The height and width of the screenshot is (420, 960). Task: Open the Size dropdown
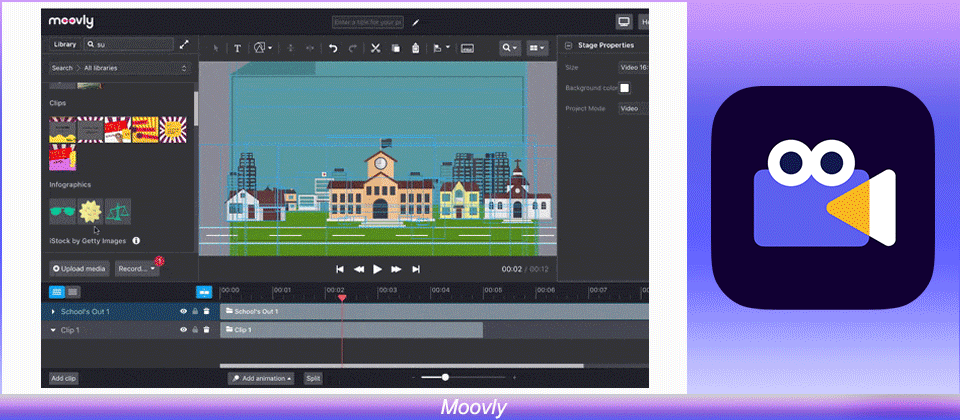pos(633,68)
